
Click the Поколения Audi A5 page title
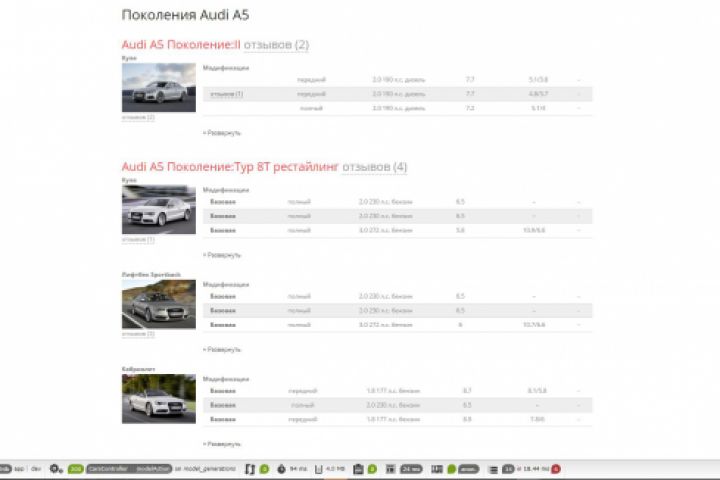[186, 15]
